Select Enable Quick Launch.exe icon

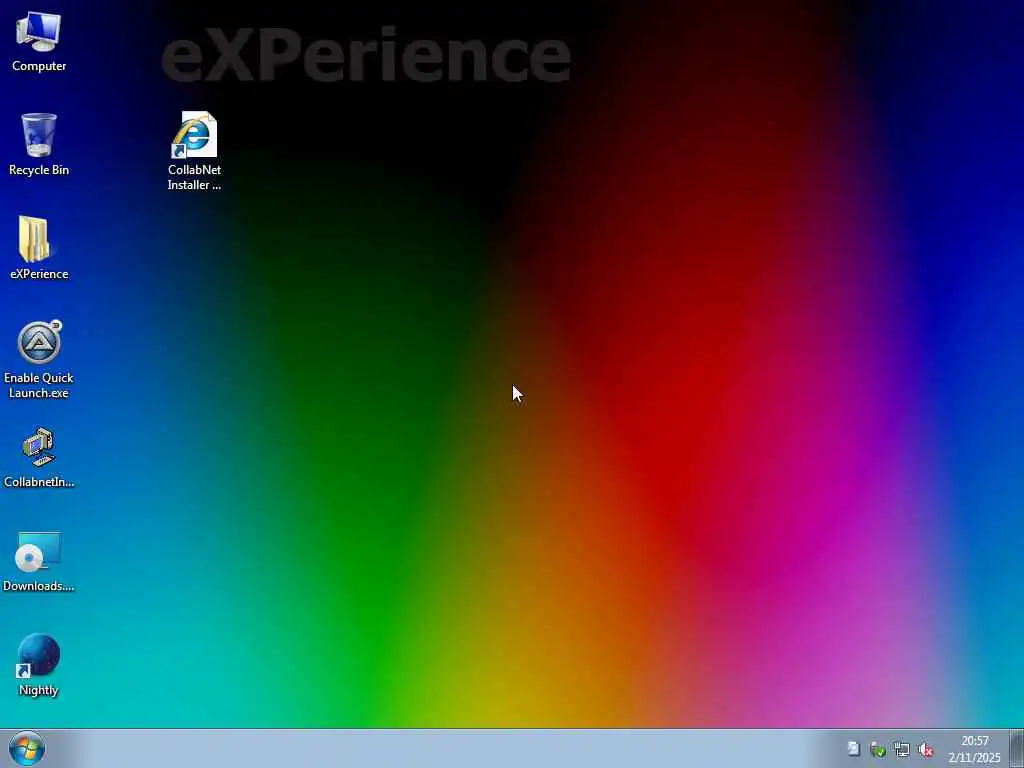[x=39, y=359]
